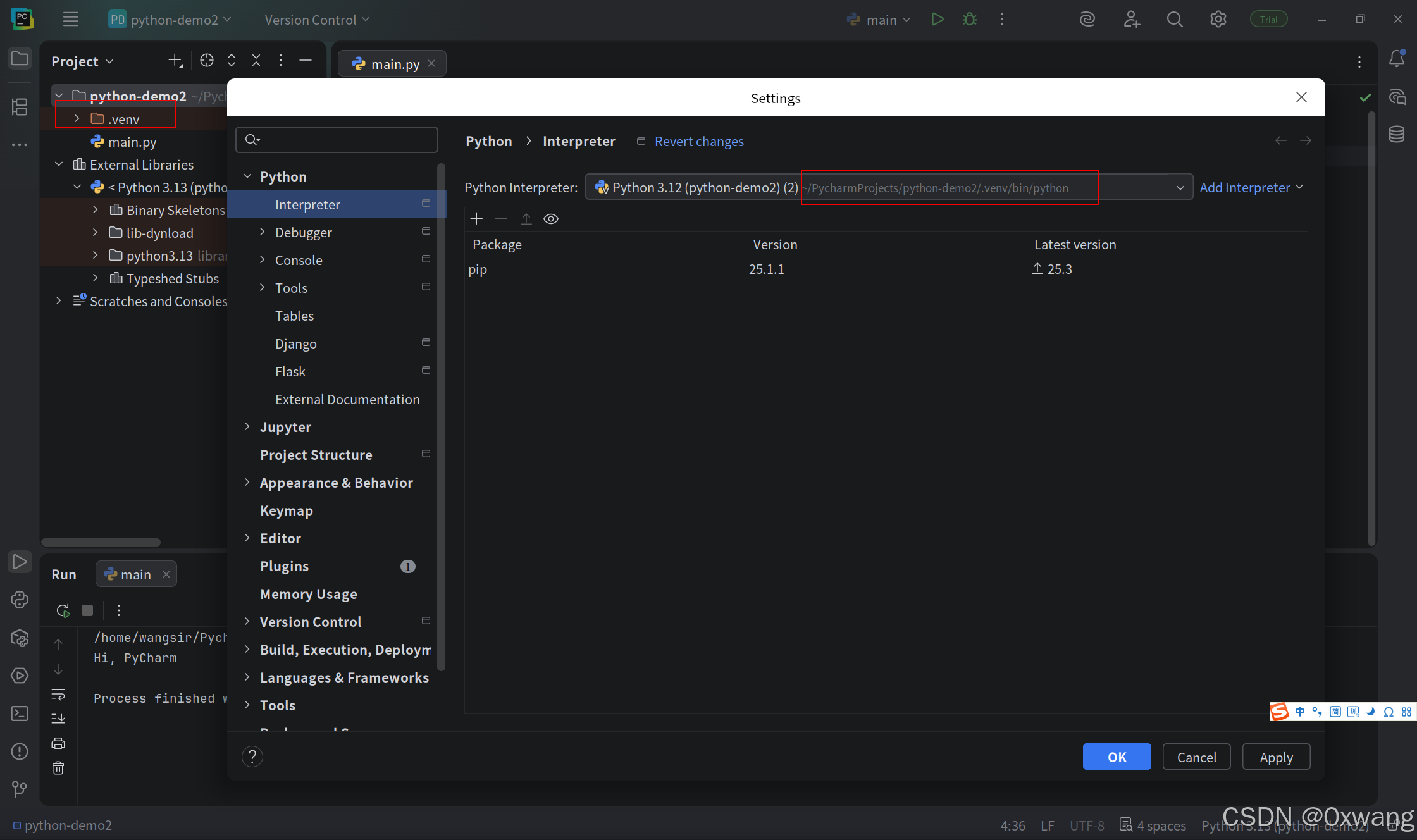
Task: Click the Revert changes link
Action: [698, 142]
